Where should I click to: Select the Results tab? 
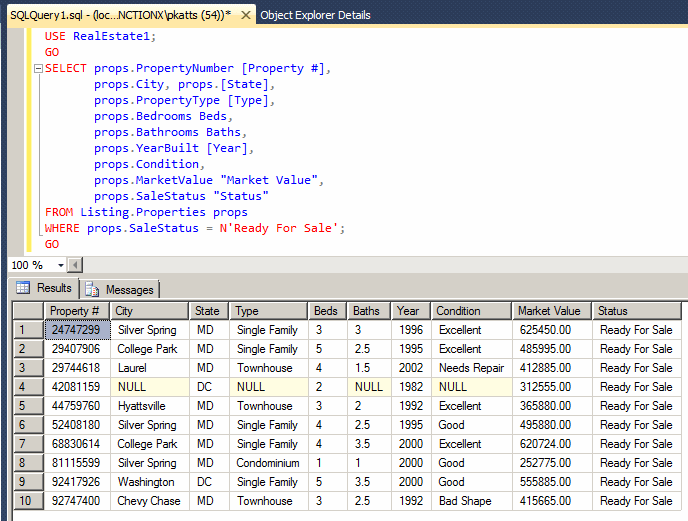pos(44,288)
